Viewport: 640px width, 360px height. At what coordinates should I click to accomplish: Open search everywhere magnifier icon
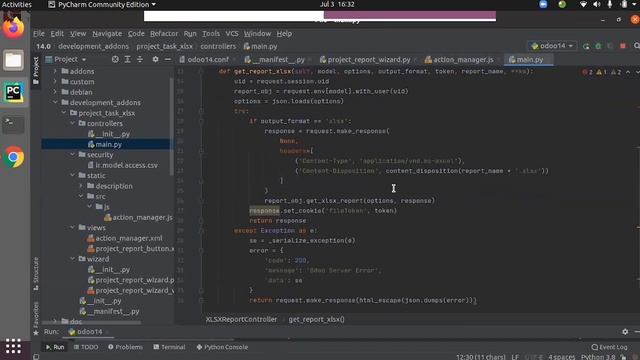(x=636, y=46)
